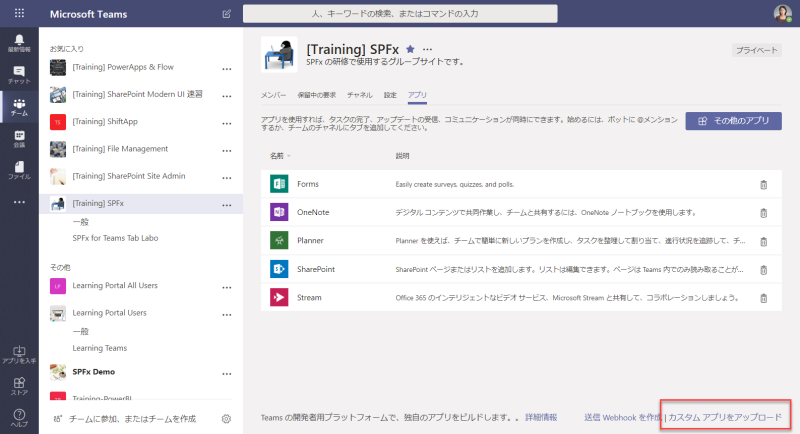The image size is (800, 434).
Task: Delete the Stream app with trash icon
Action: click(x=763, y=298)
